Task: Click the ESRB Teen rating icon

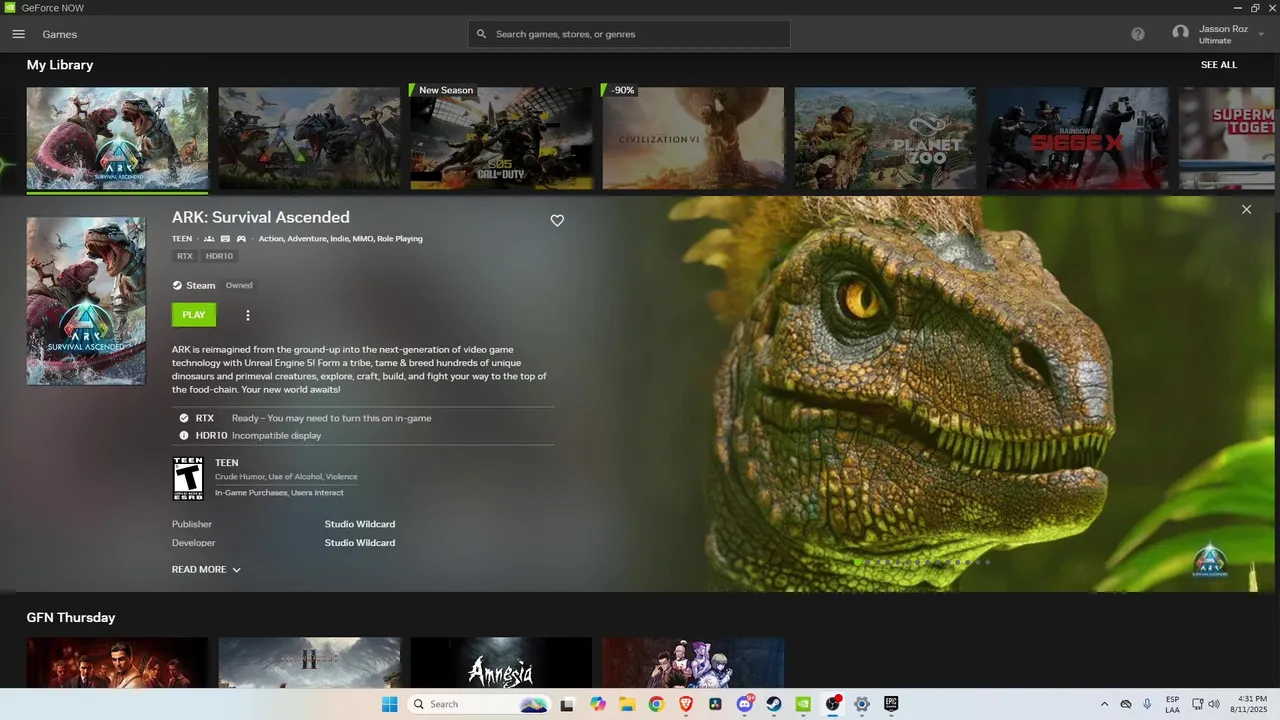Action: [x=188, y=479]
